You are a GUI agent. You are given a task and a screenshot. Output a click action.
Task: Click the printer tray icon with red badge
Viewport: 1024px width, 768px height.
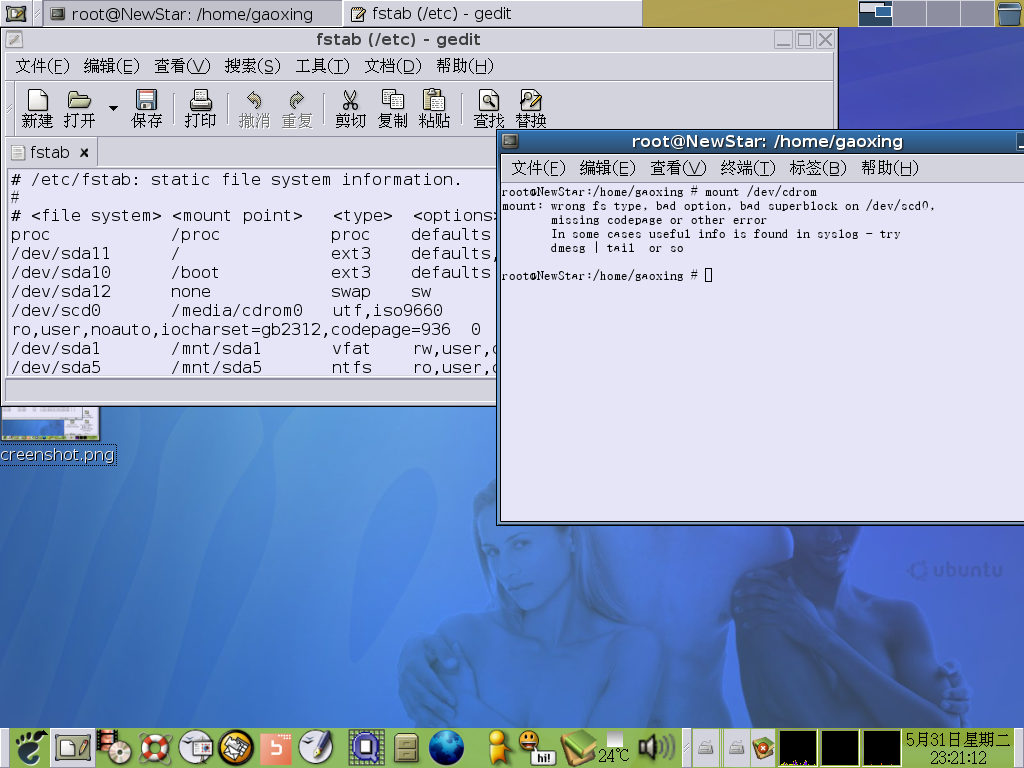click(763, 748)
